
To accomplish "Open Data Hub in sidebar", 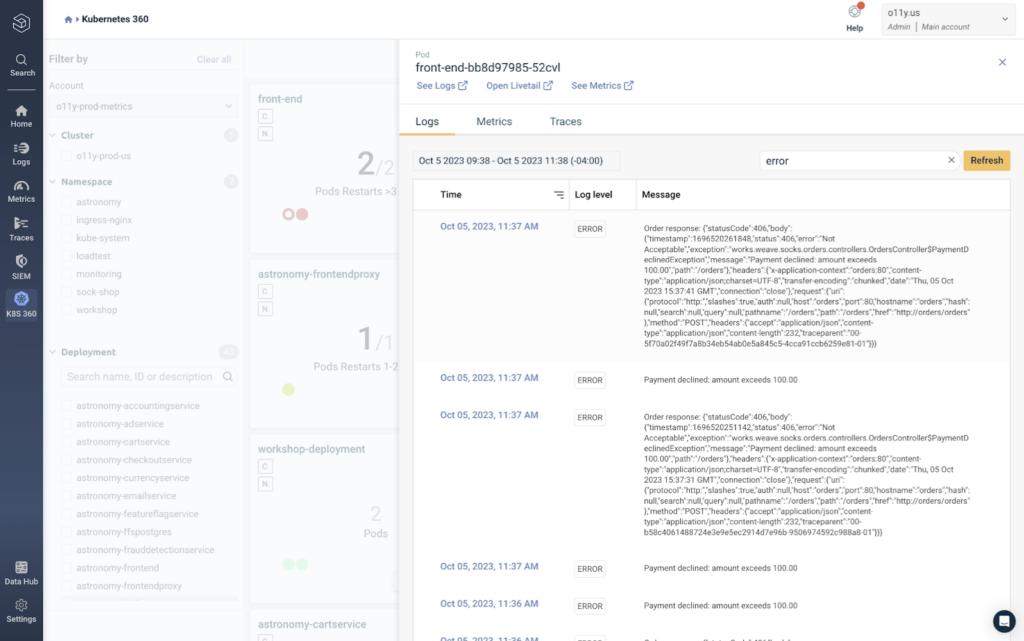I will 22,573.
